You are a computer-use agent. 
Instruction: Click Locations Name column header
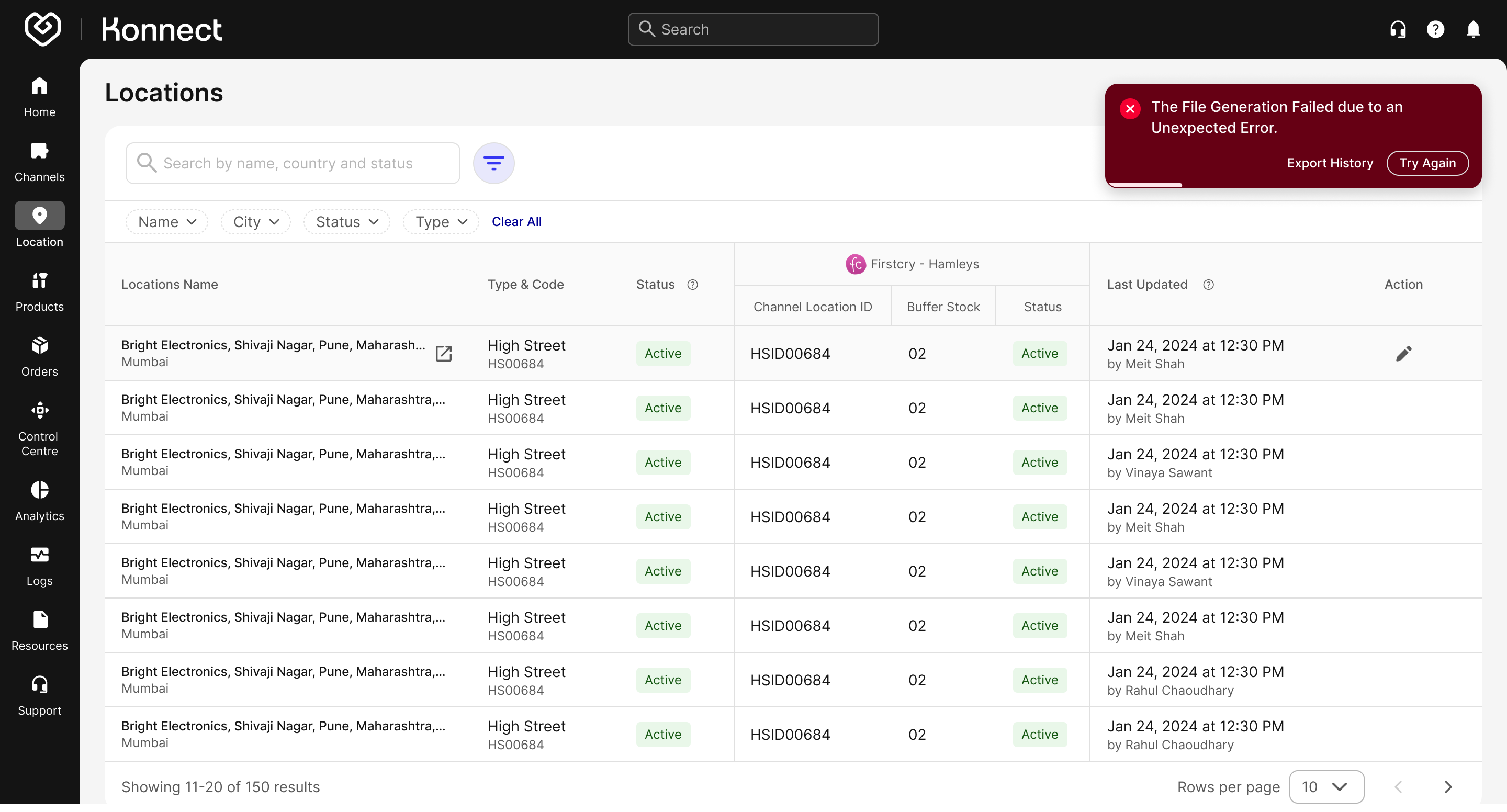click(170, 284)
